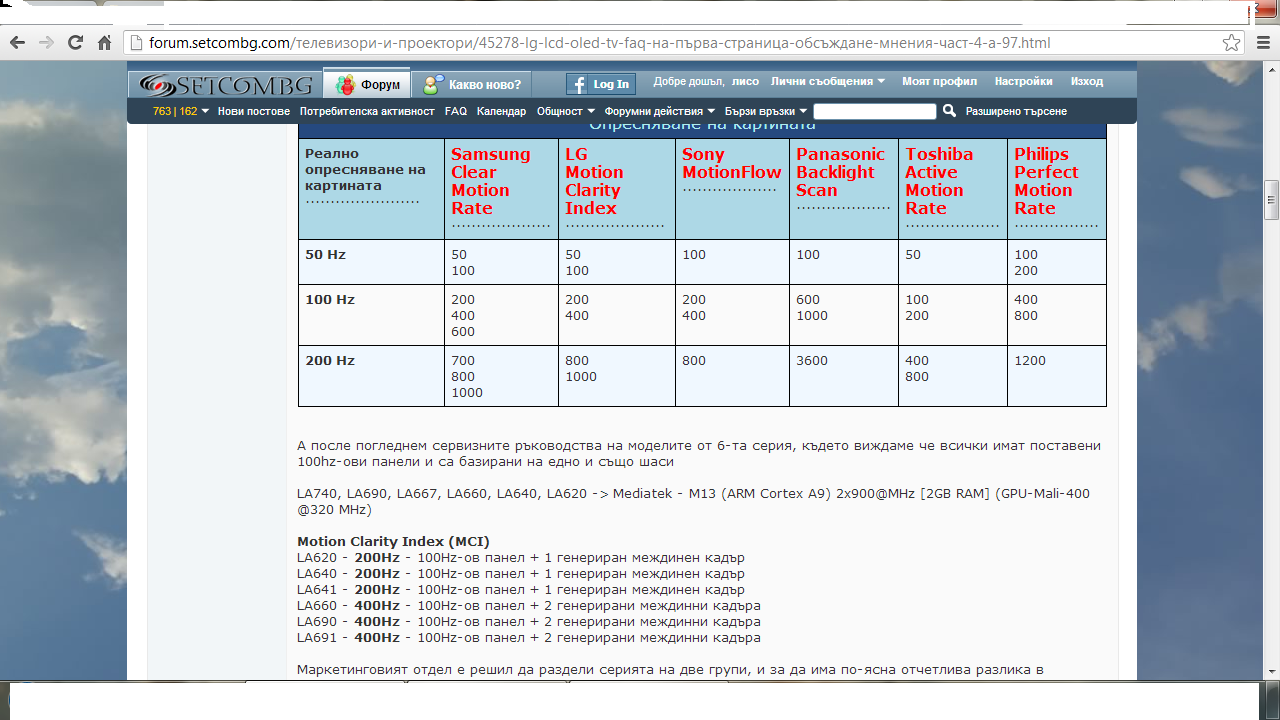Screen dimensions: 1280x720
Task: Click Philips Perfect Motion Rate header
Action: 1046,181
